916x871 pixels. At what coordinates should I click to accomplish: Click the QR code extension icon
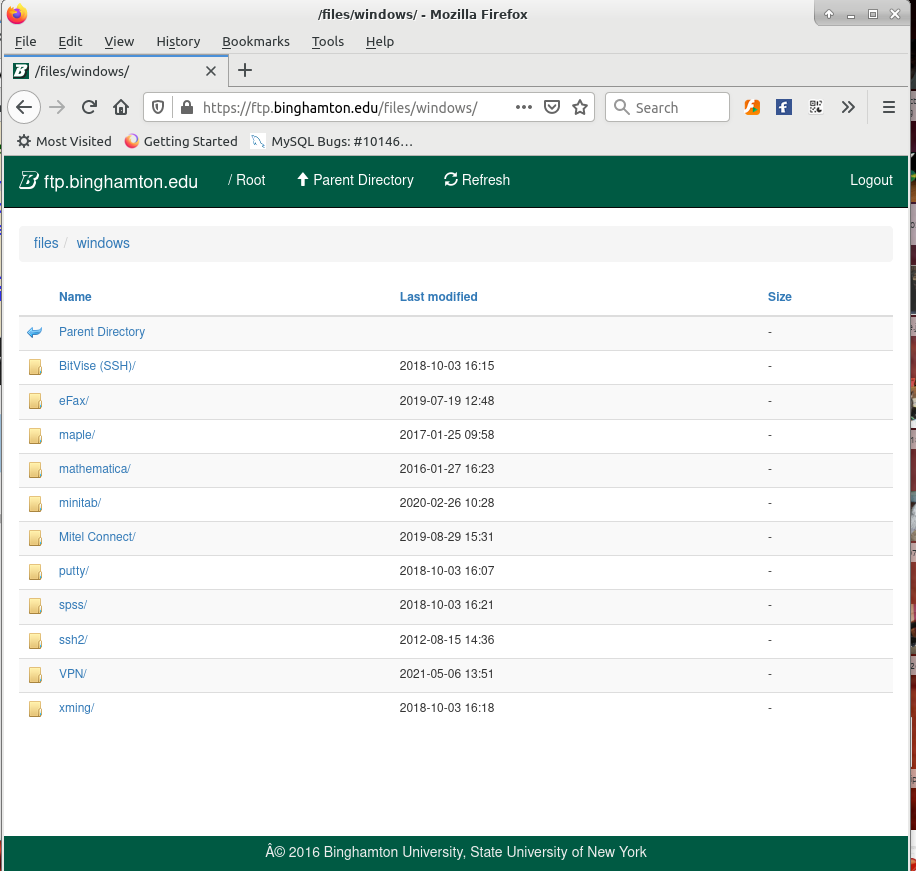[816, 107]
